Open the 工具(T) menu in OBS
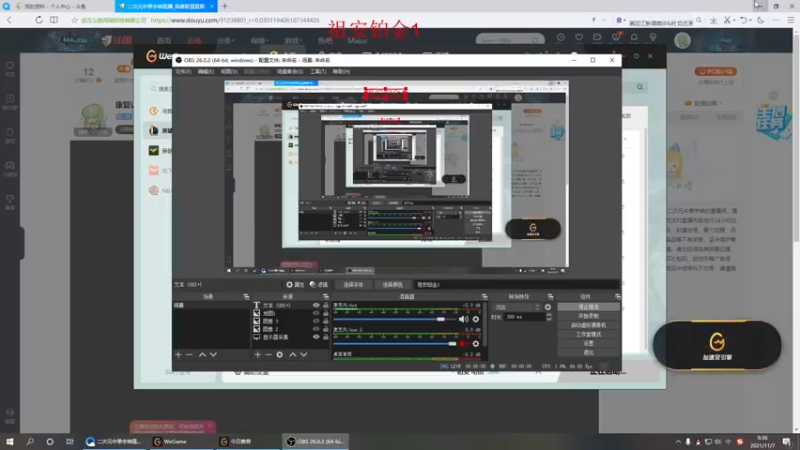Image resolution: width=800 pixels, height=450 pixels. tap(318, 71)
